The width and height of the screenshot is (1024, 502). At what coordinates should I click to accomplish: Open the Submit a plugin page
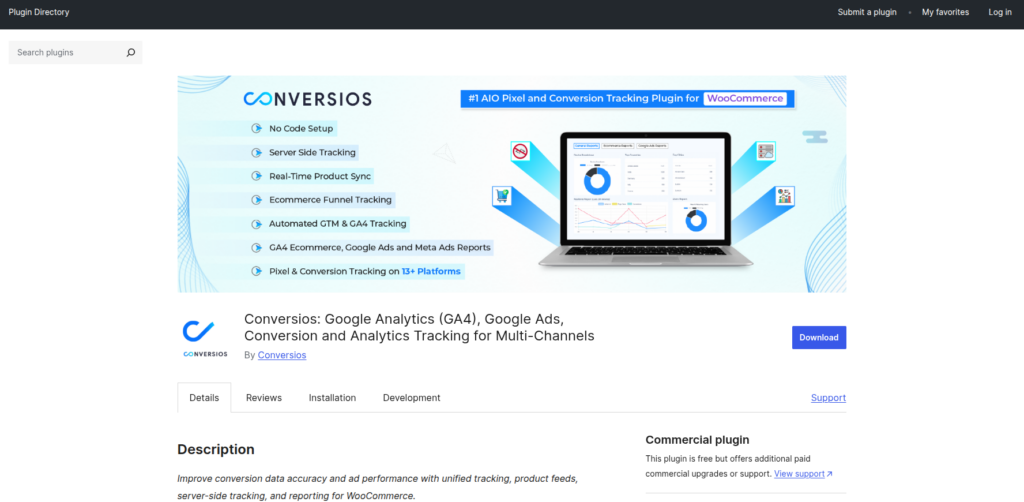(867, 12)
